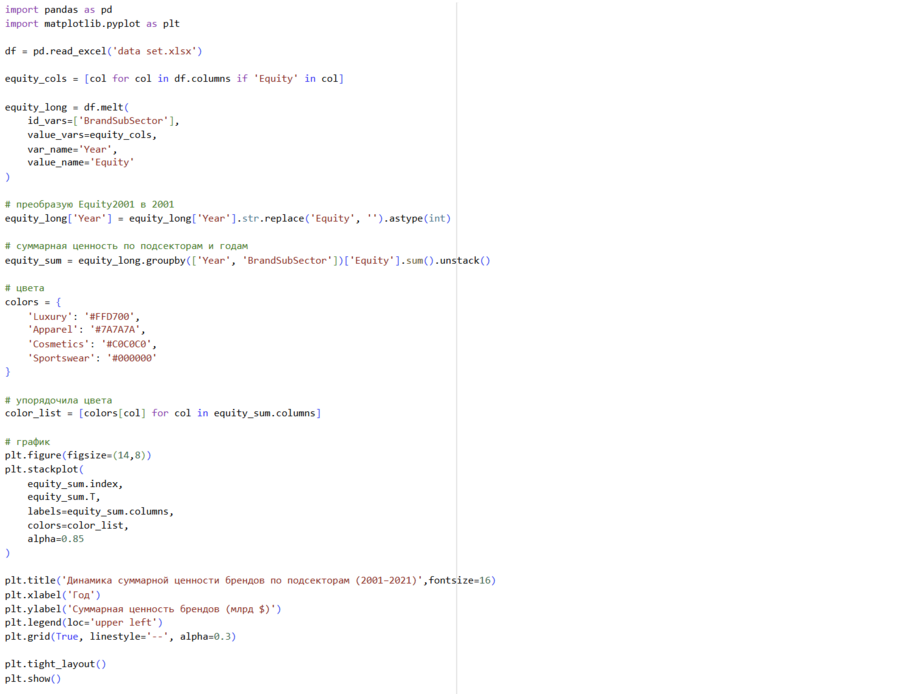Click the 'Sportswear': '#000000' entry
The width and height of the screenshot is (900, 694).
click(x=92, y=358)
